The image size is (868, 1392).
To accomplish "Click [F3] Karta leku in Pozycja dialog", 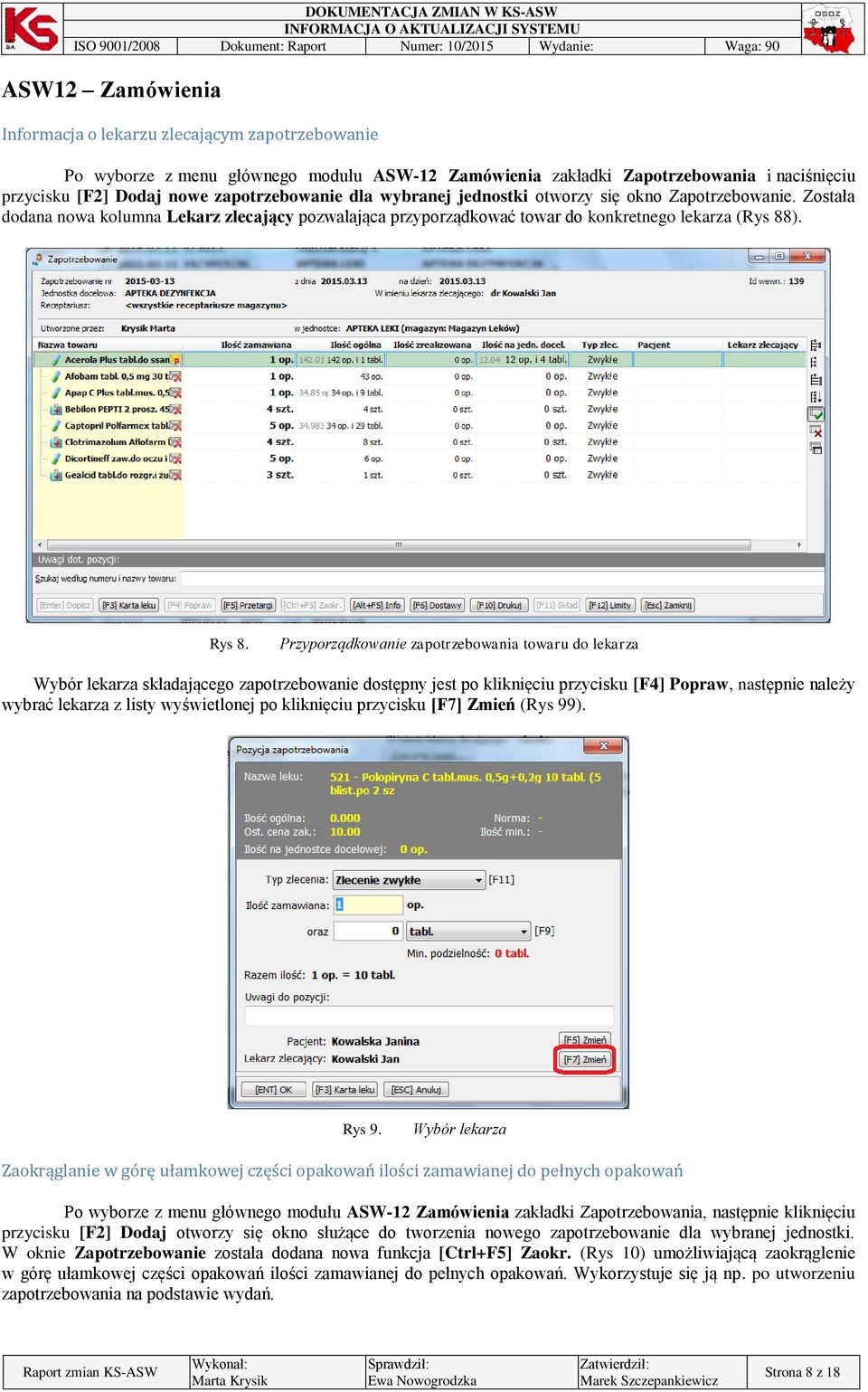I will tap(344, 1090).
